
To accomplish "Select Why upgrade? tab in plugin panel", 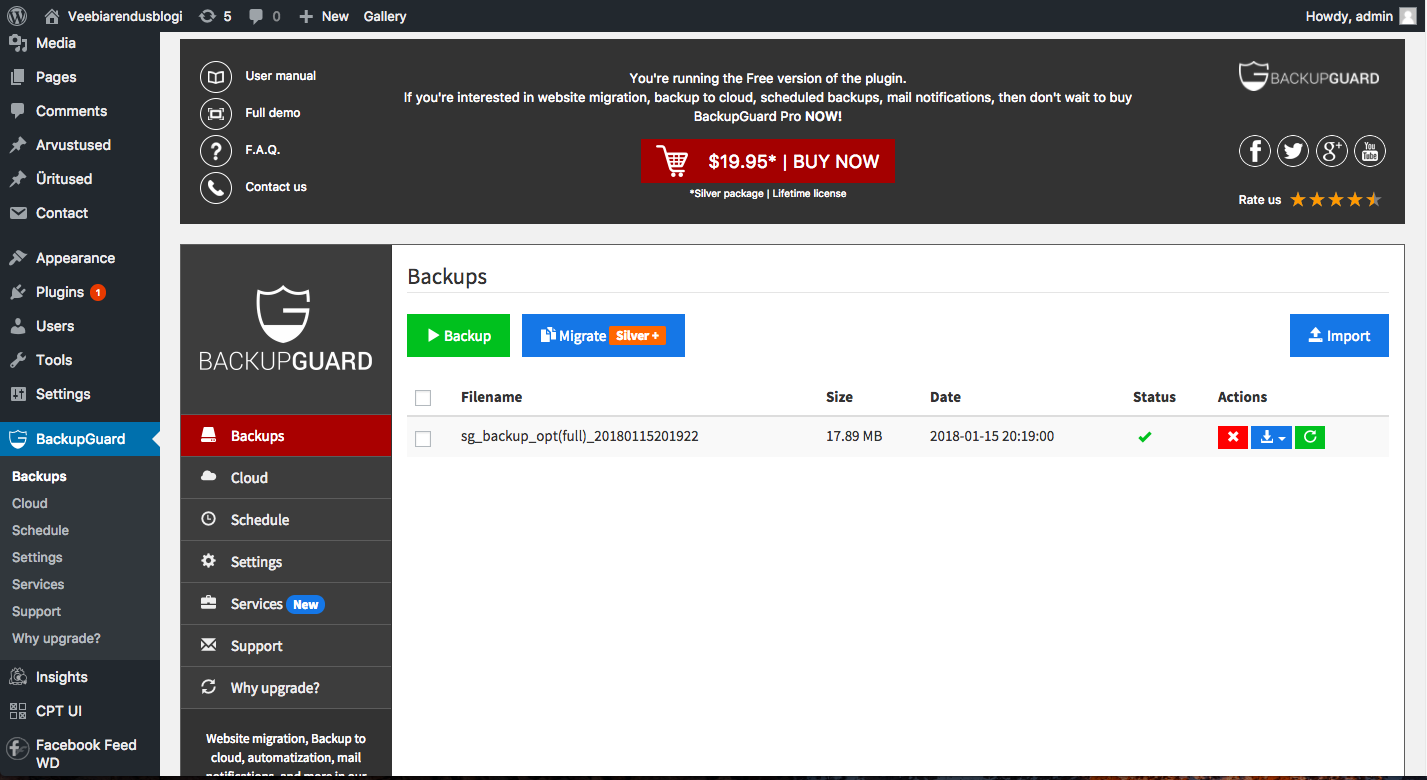I will [x=286, y=688].
